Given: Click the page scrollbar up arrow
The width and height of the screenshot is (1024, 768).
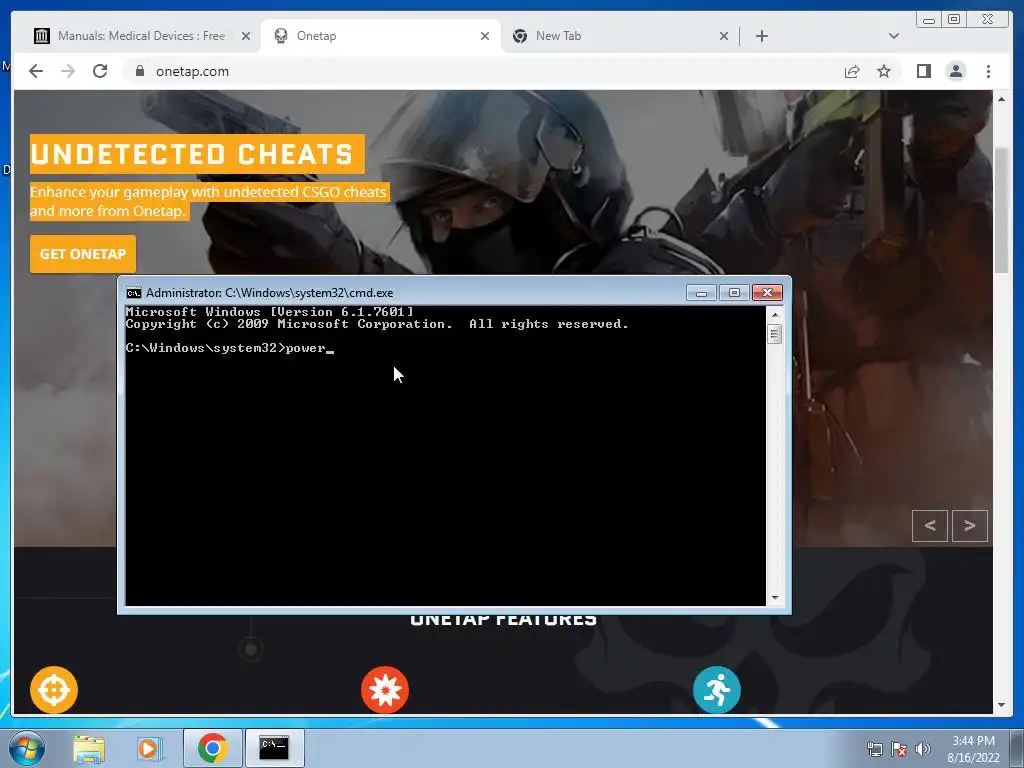Looking at the screenshot, I should pyautogui.click(x=1001, y=99).
